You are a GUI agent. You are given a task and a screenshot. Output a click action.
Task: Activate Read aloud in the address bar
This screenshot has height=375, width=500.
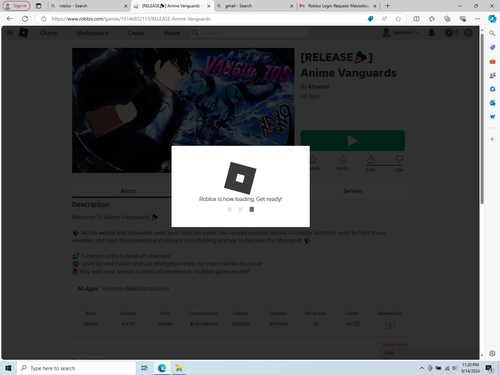tap(384, 19)
